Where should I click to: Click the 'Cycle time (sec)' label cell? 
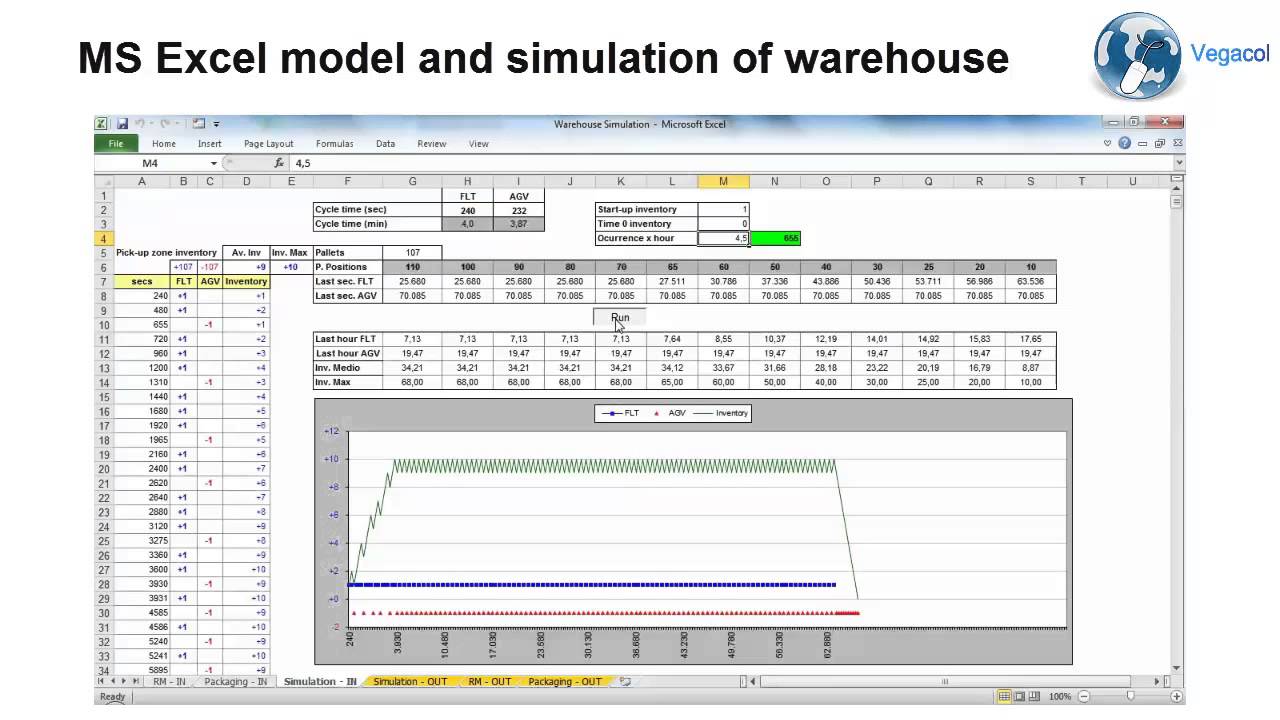pos(377,210)
